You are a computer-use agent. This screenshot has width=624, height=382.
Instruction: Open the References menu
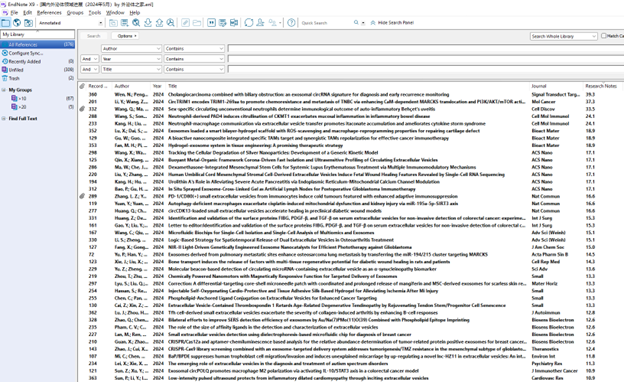click(x=49, y=13)
